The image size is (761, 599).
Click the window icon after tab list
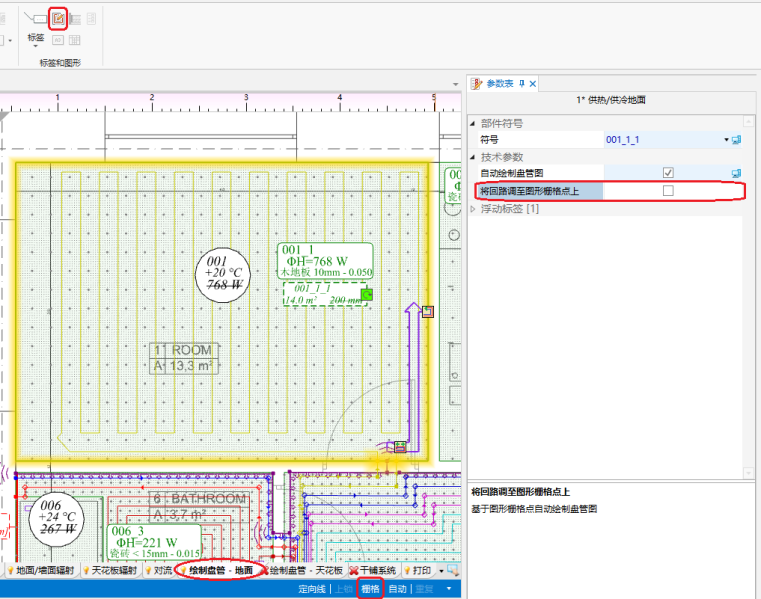453,570
